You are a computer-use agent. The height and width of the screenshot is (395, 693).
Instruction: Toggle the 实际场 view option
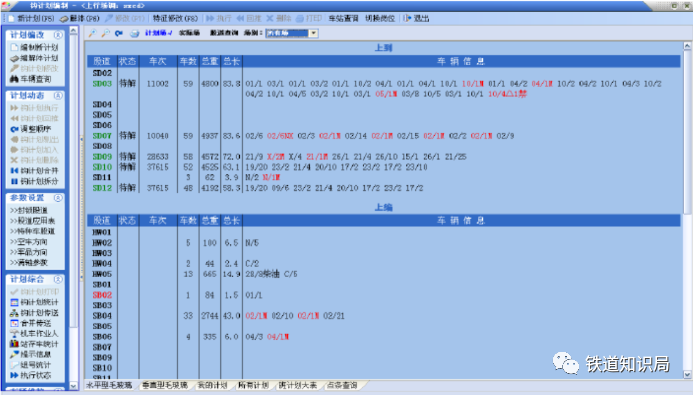click(189, 33)
